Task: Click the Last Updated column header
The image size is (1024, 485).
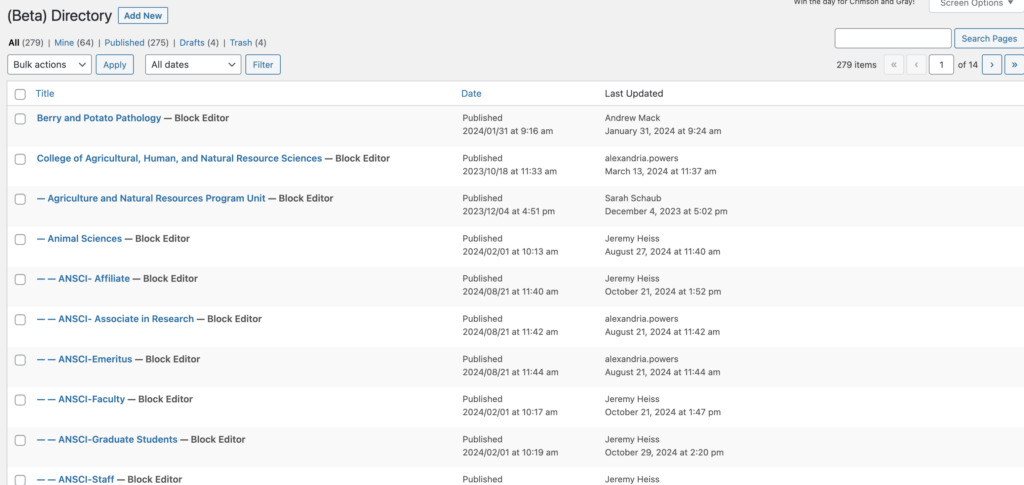Action: point(633,93)
